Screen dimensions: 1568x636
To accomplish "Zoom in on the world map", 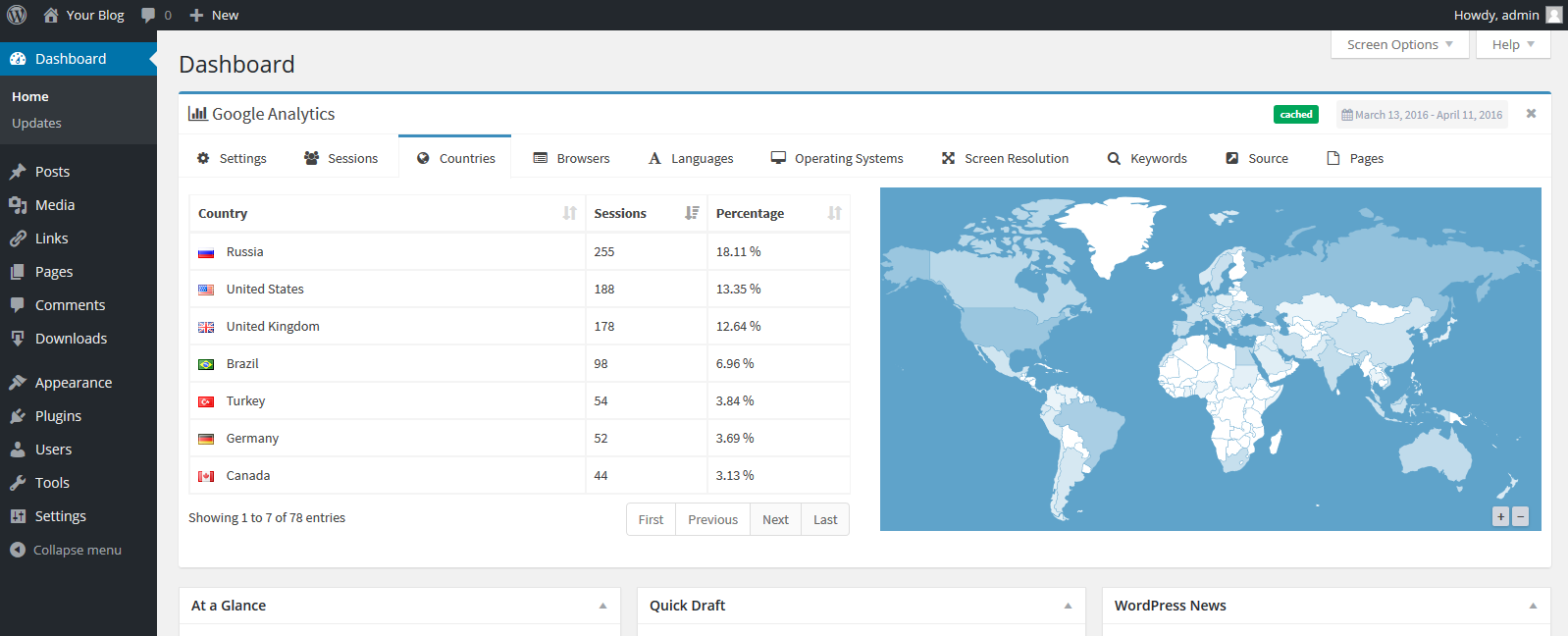I will click(x=1500, y=516).
